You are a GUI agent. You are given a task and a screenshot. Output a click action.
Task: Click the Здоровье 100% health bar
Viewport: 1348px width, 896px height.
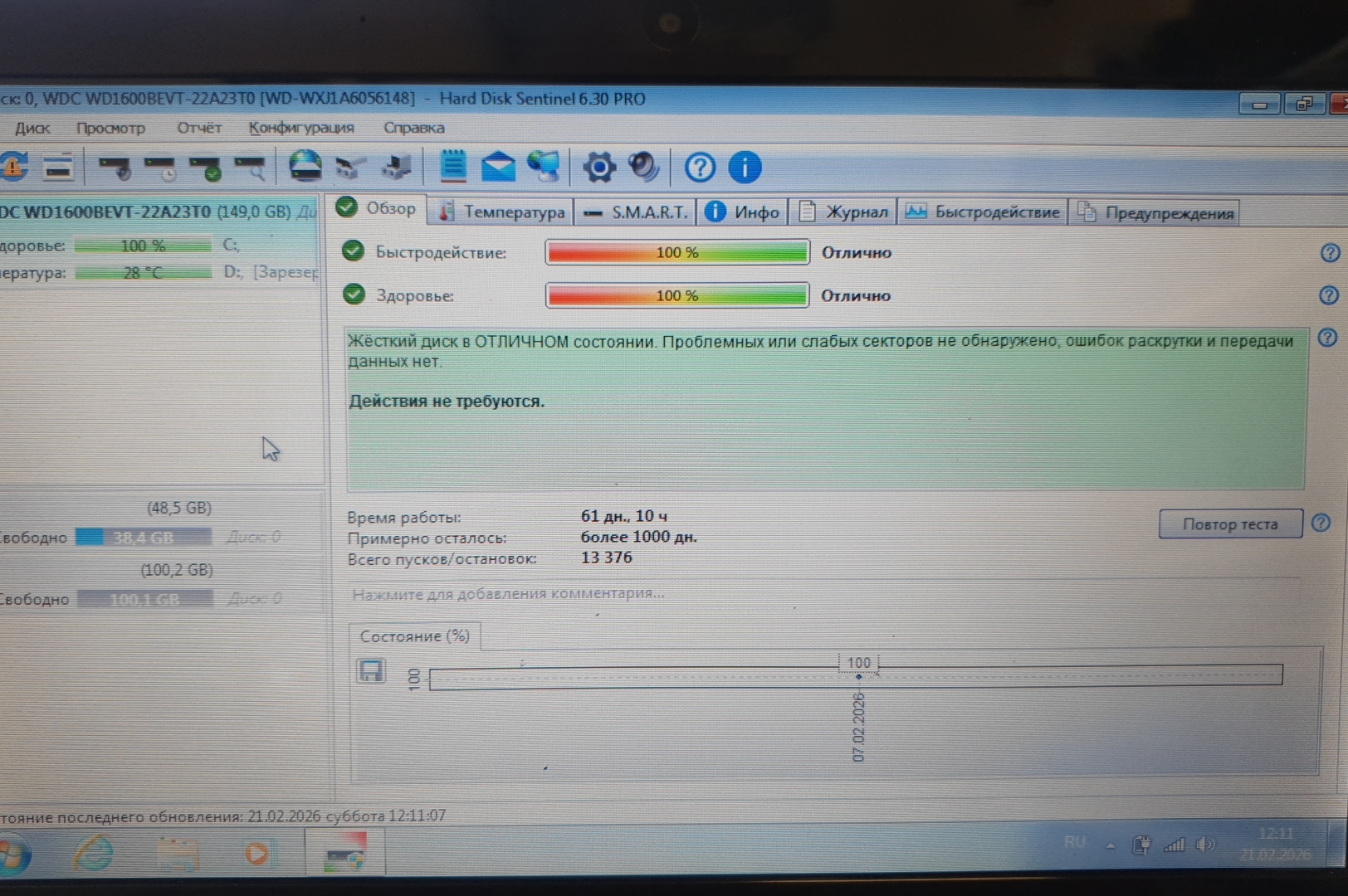pyautogui.click(x=676, y=295)
